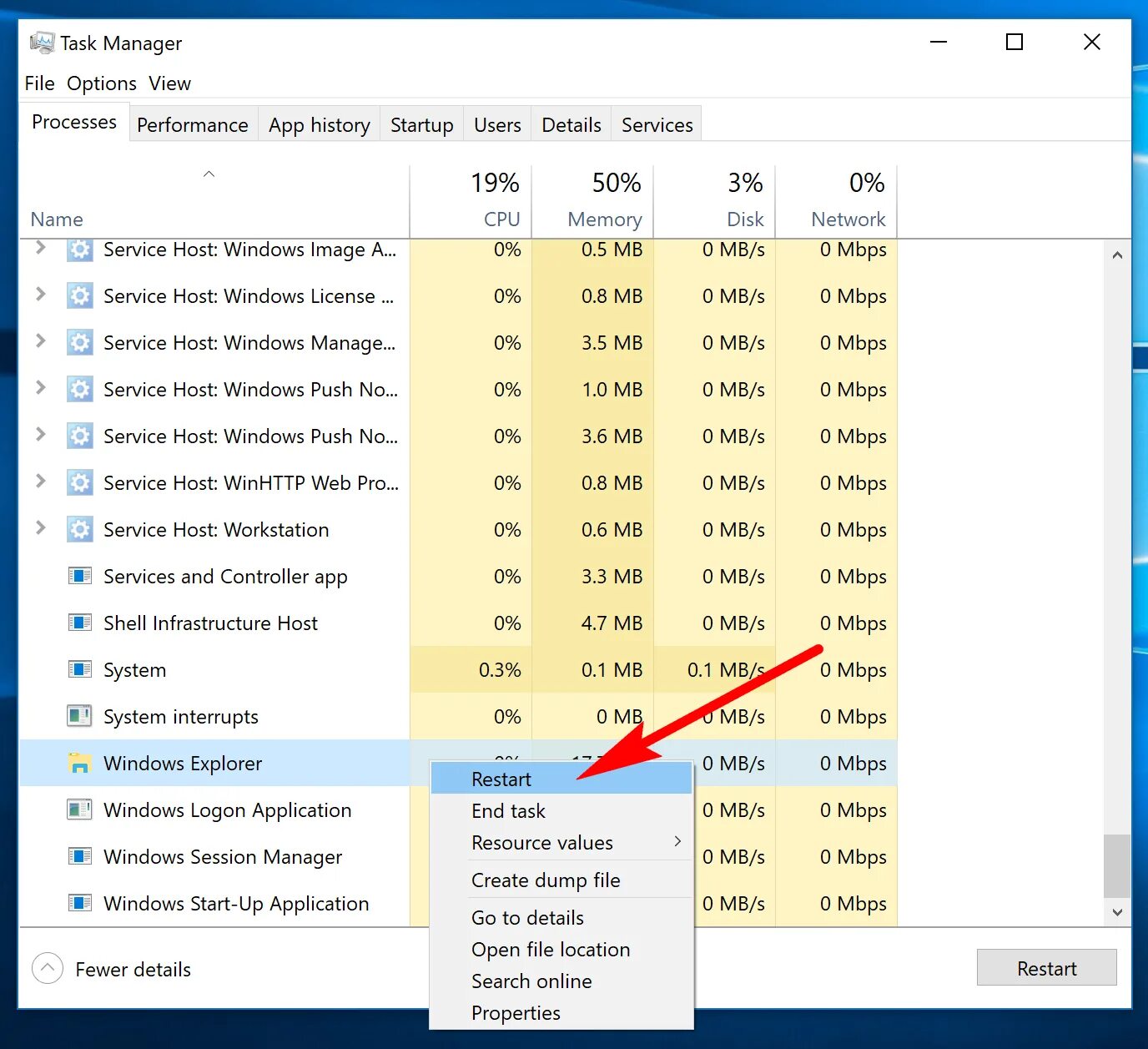Switch to the Details tab
This screenshot has width=1148, height=1049.
pyautogui.click(x=571, y=124)
